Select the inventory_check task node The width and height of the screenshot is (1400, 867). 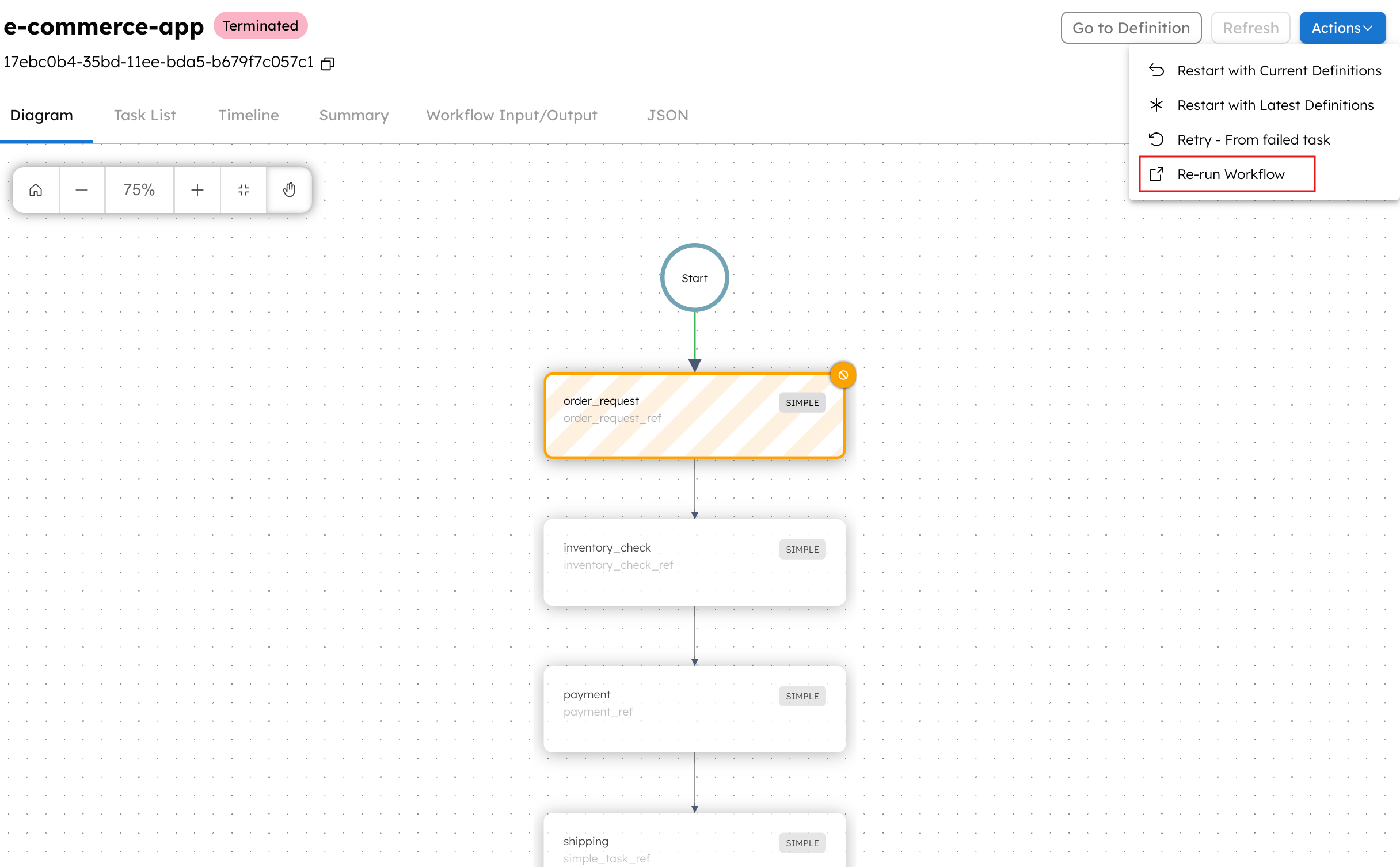[x=695, y=562]
